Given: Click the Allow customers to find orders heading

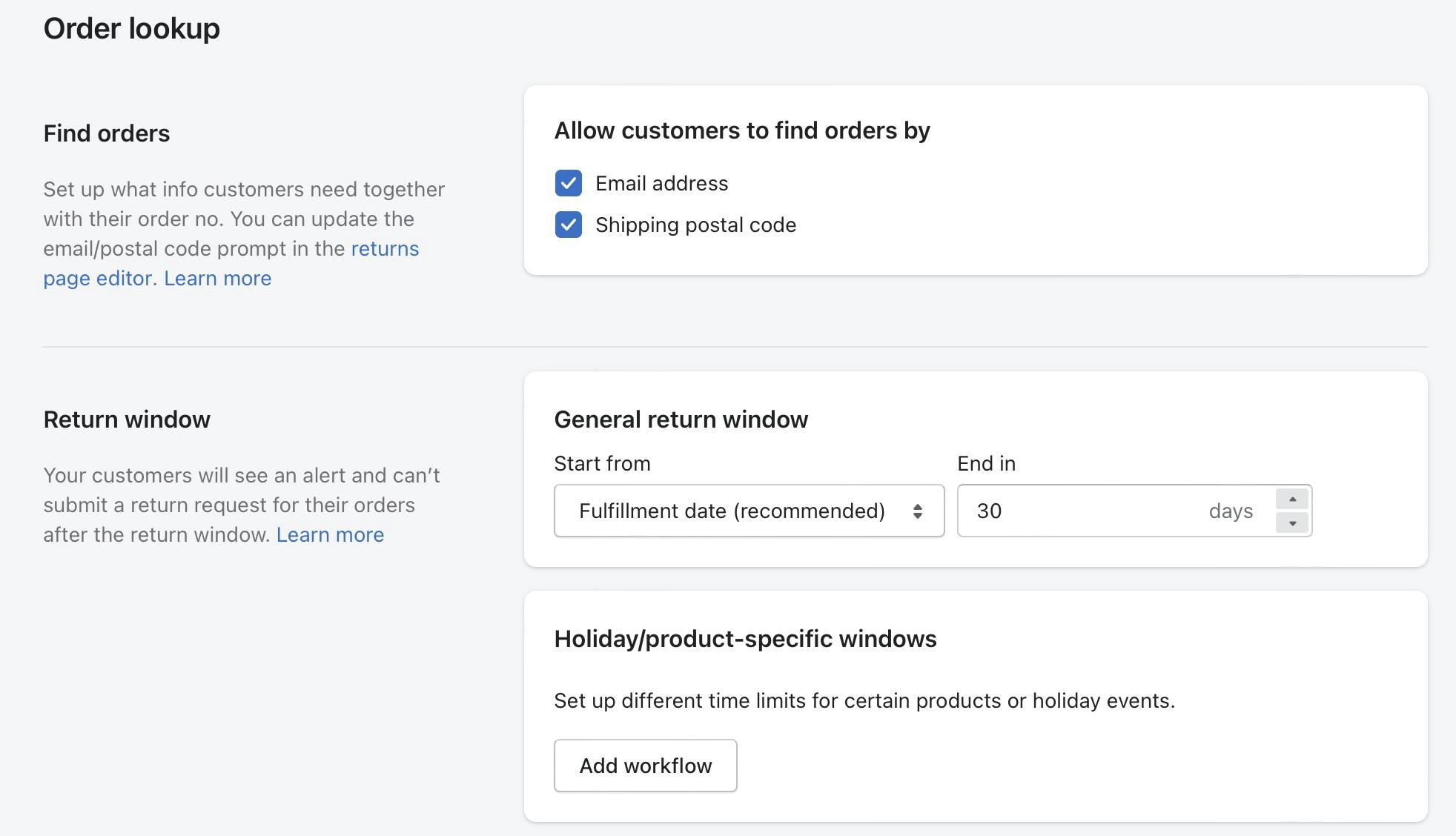Looking at the screenshot, I should [741, 130].
